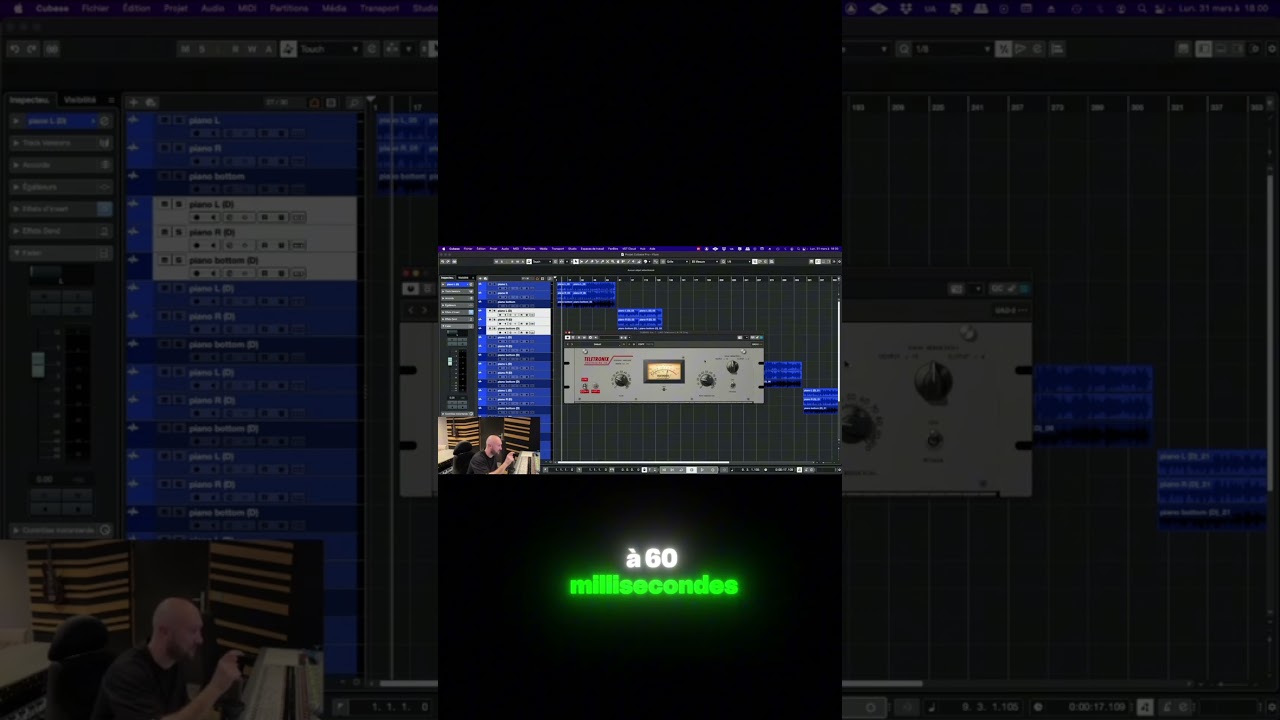Click the Peak Reduction knob on small Teletronix
1280x720 pixels.
click(707, 379)
